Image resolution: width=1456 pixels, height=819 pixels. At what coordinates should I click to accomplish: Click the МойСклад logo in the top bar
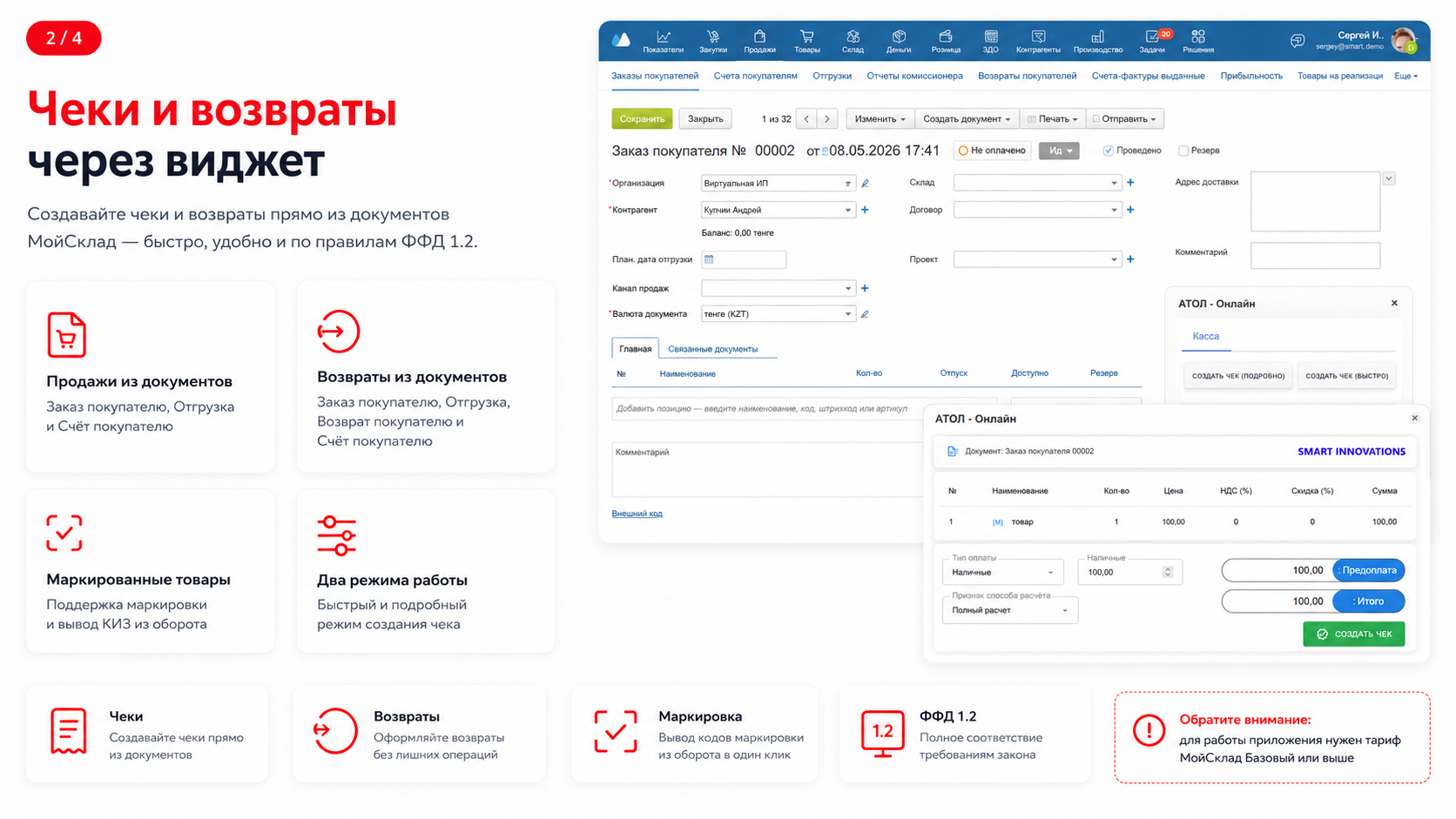pyautogui.click(x=621, y=40)
